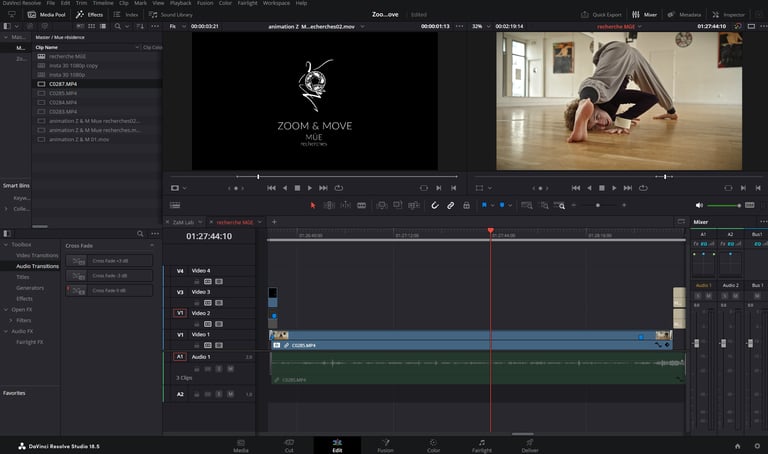Lock the Video 4 track
Image resolution: width=768 pixels, height=454 pixels.
pyautogui.click(x=197, y=282)
